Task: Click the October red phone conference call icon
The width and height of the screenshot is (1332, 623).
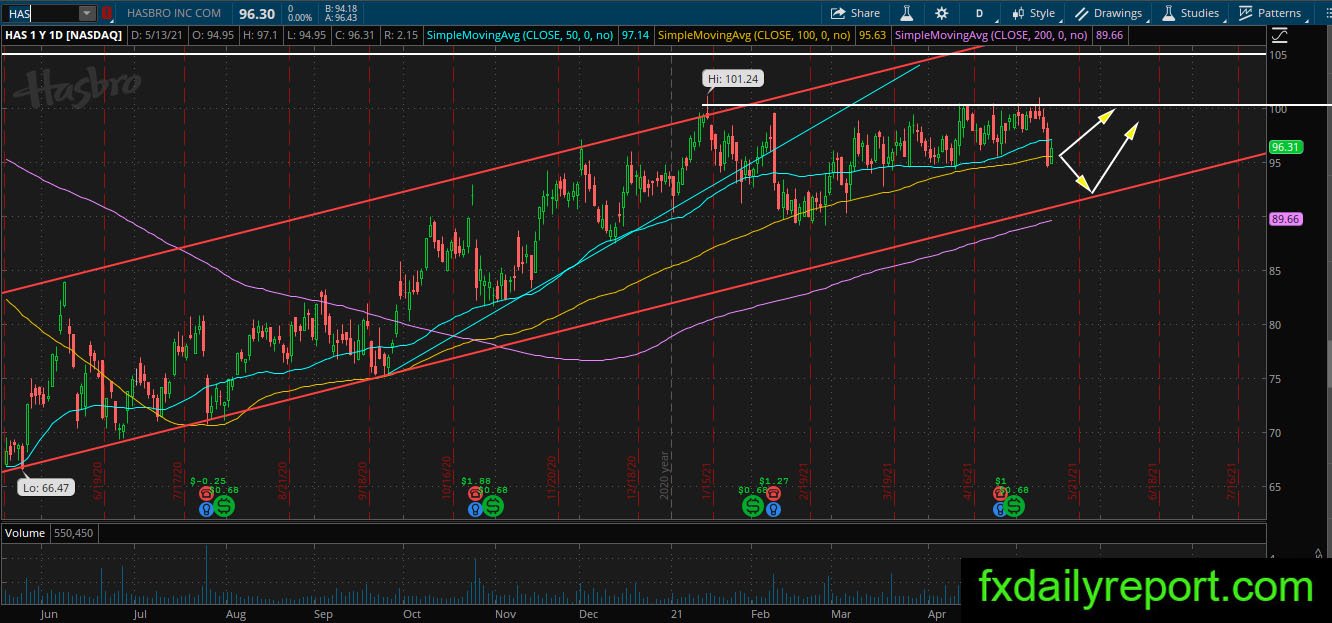Action: (474, 493)
